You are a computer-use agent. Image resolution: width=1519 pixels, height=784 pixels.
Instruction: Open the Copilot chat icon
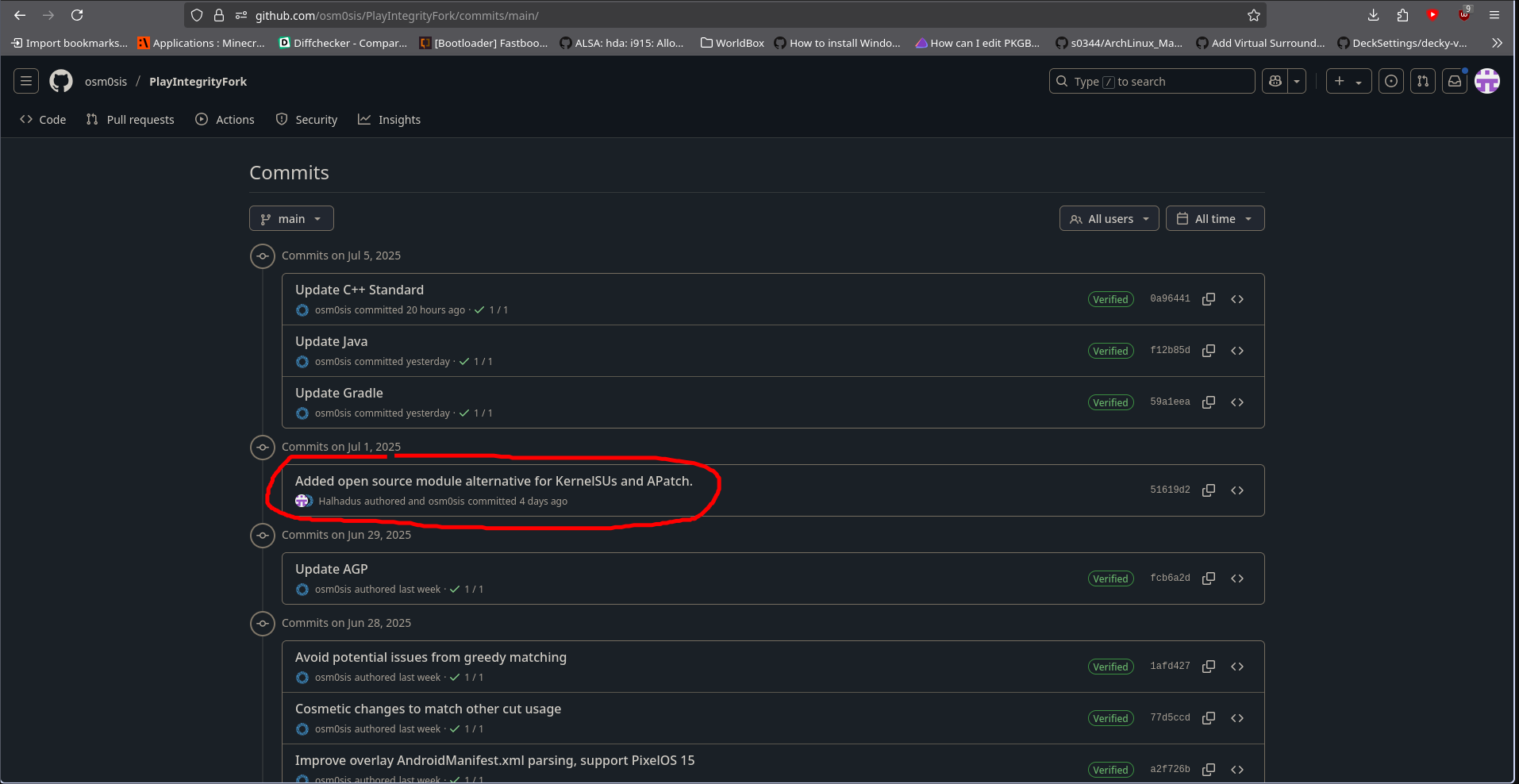click(1275, 81)
